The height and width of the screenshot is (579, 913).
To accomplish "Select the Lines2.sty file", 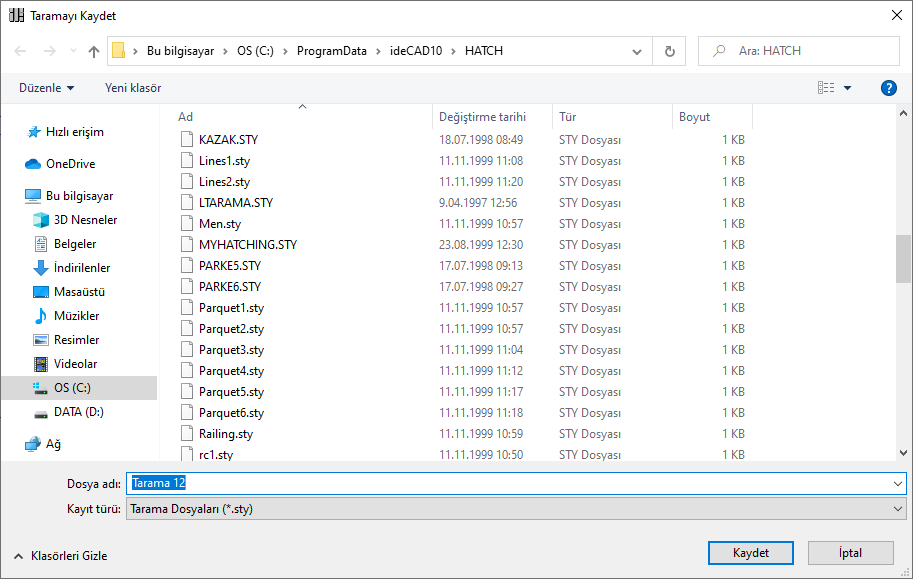I will click(x=225, y=182).
